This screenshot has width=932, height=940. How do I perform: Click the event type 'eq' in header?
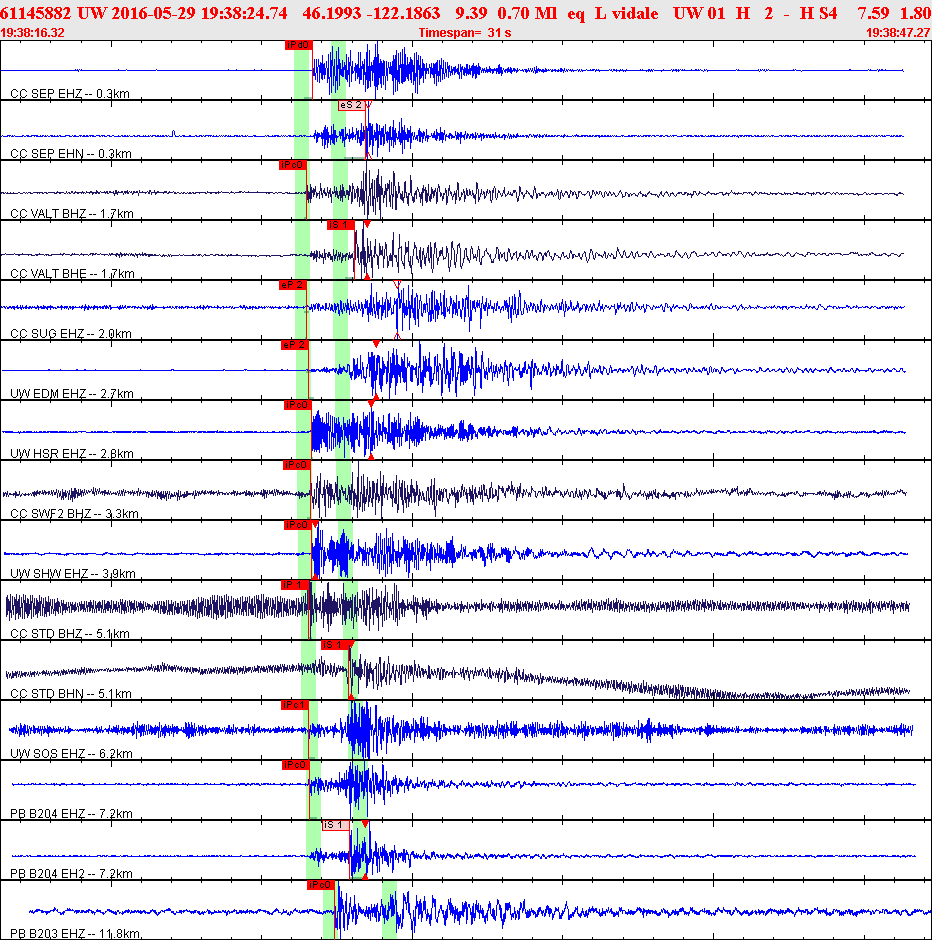[576, 14]
